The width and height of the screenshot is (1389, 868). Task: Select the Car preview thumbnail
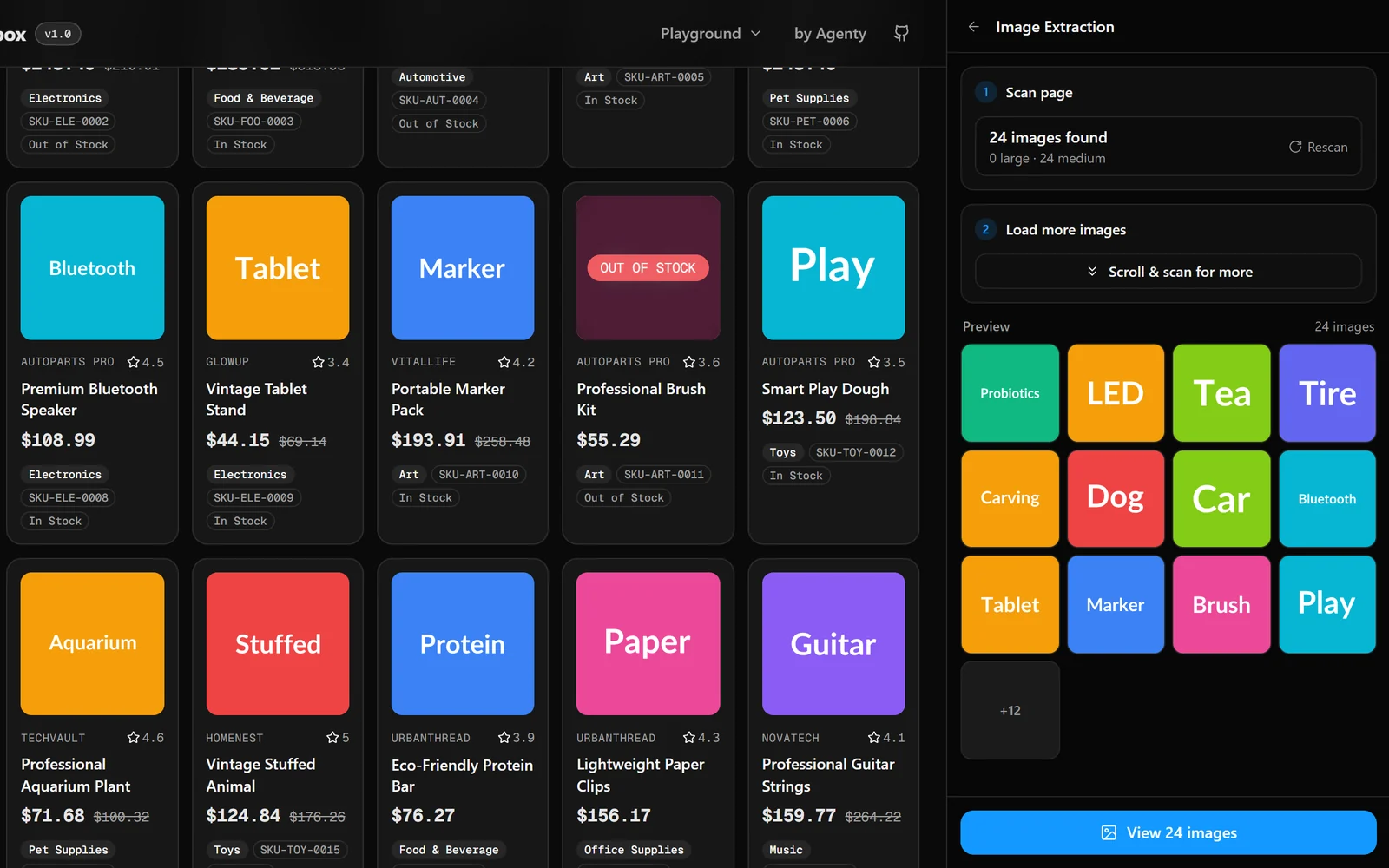(1221, 498)
